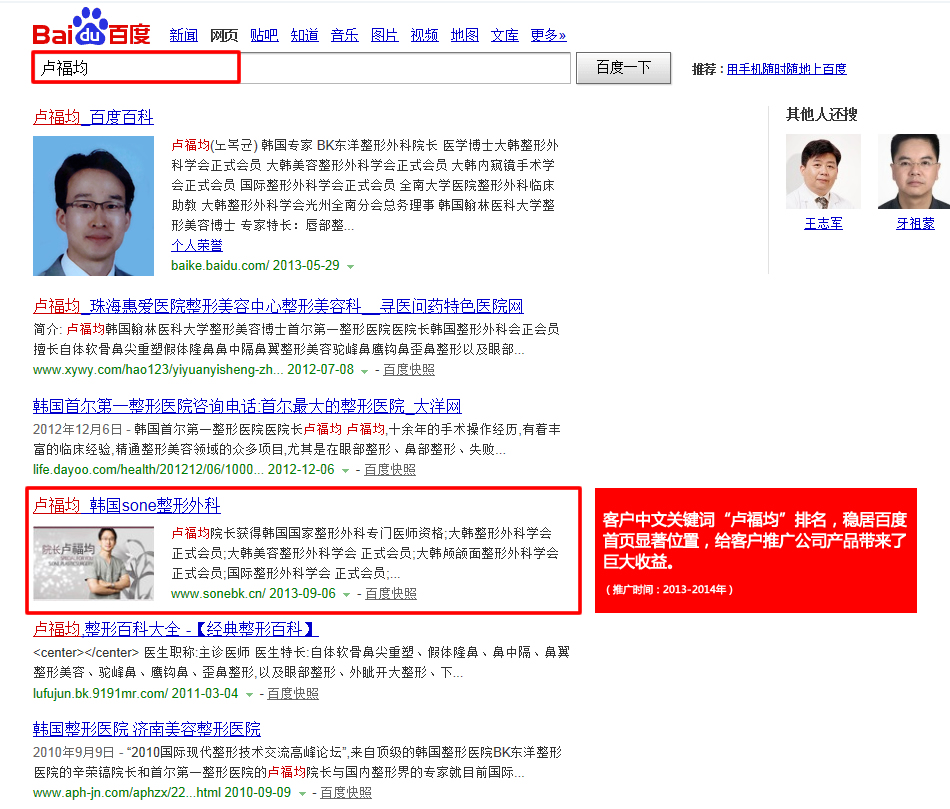Switch to the 图片 images tab
This screenshot has height=809, width=950.
click(x=385, y=35)
